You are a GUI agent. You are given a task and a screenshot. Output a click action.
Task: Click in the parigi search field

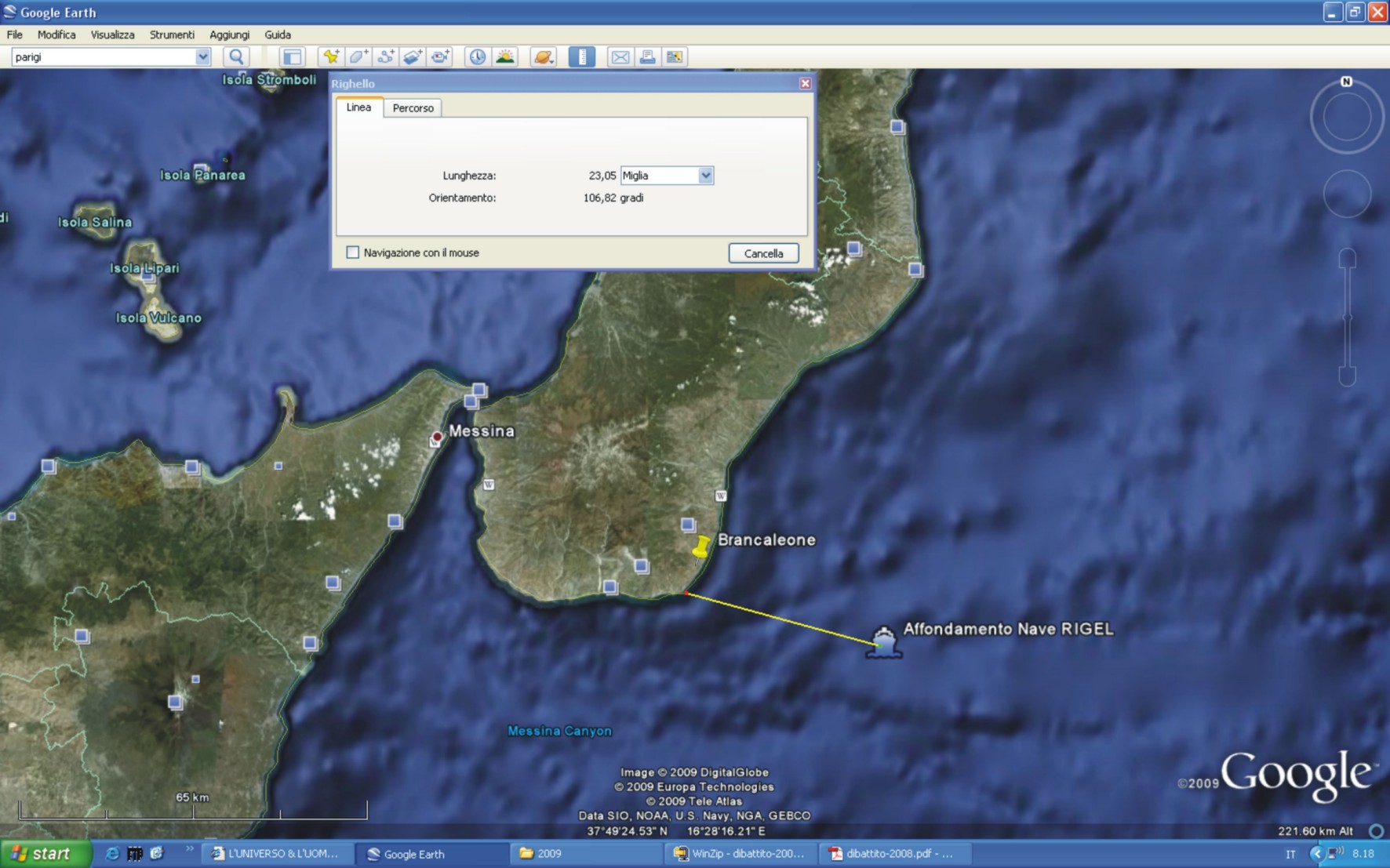tap(104, 56)
